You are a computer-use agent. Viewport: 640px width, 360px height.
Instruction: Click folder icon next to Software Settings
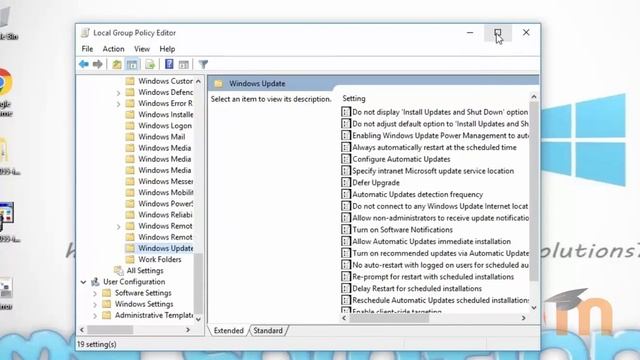(107, 293)
